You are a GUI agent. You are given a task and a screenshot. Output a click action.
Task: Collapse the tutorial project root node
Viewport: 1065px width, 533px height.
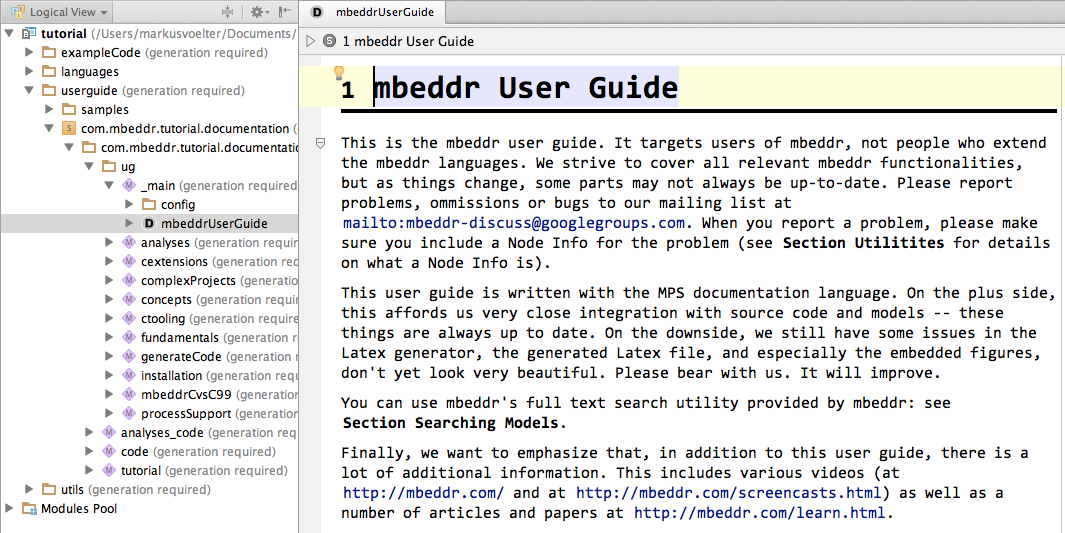click(x=9, y=33)
